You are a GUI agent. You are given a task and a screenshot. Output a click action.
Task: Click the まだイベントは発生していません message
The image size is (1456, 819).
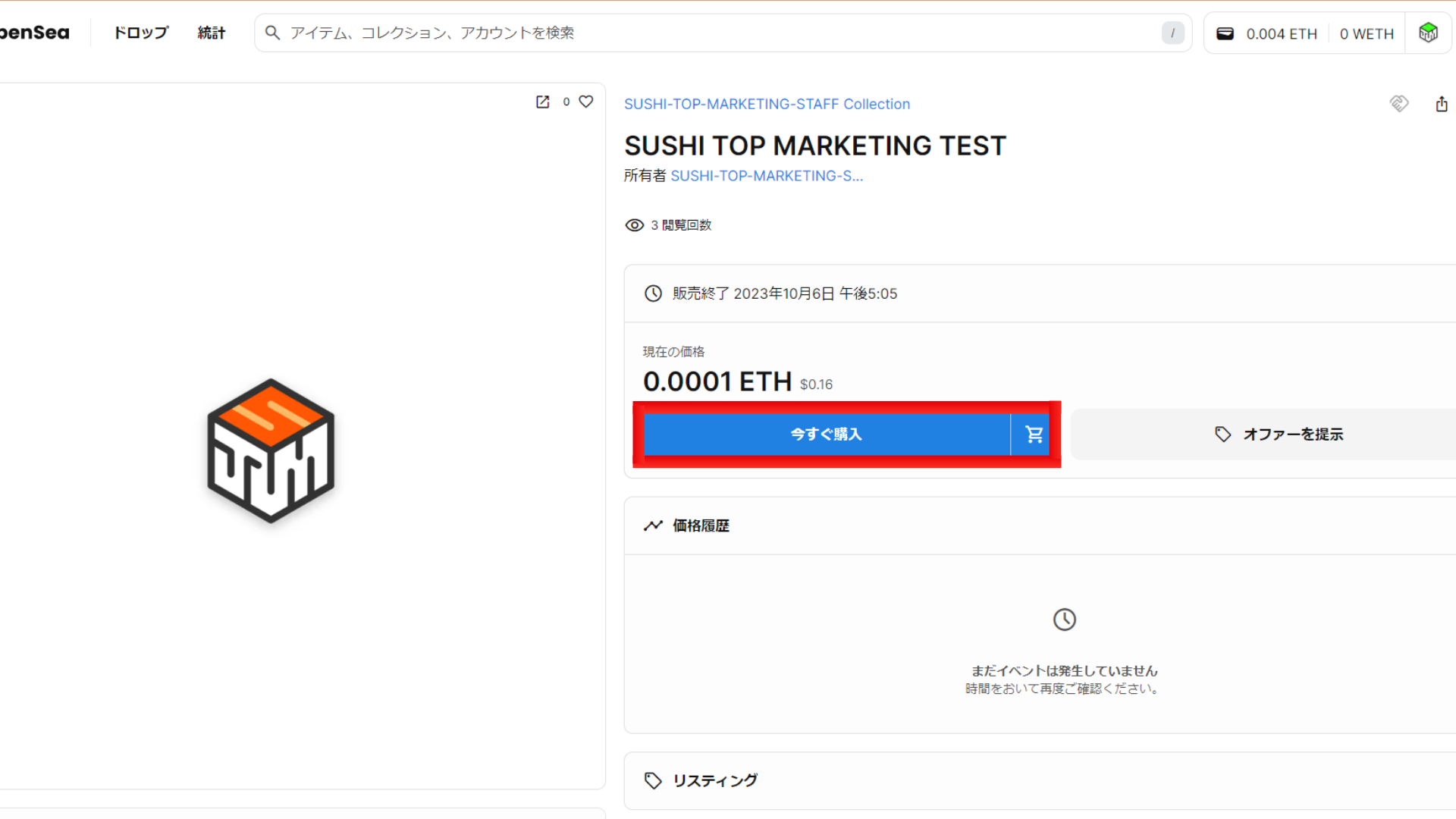(x=1064, y=670)
